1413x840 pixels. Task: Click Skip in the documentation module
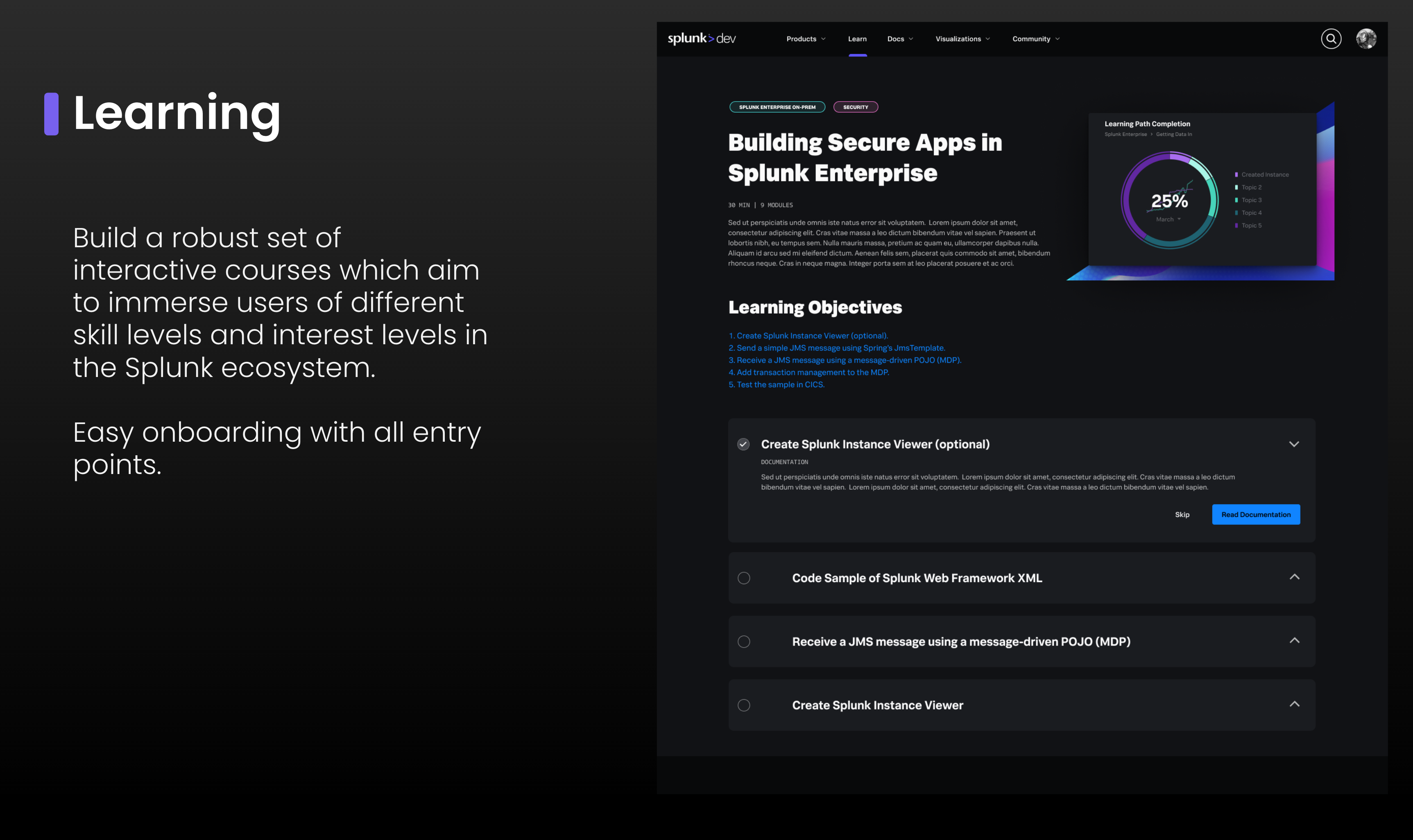[x=1182, y=515]
